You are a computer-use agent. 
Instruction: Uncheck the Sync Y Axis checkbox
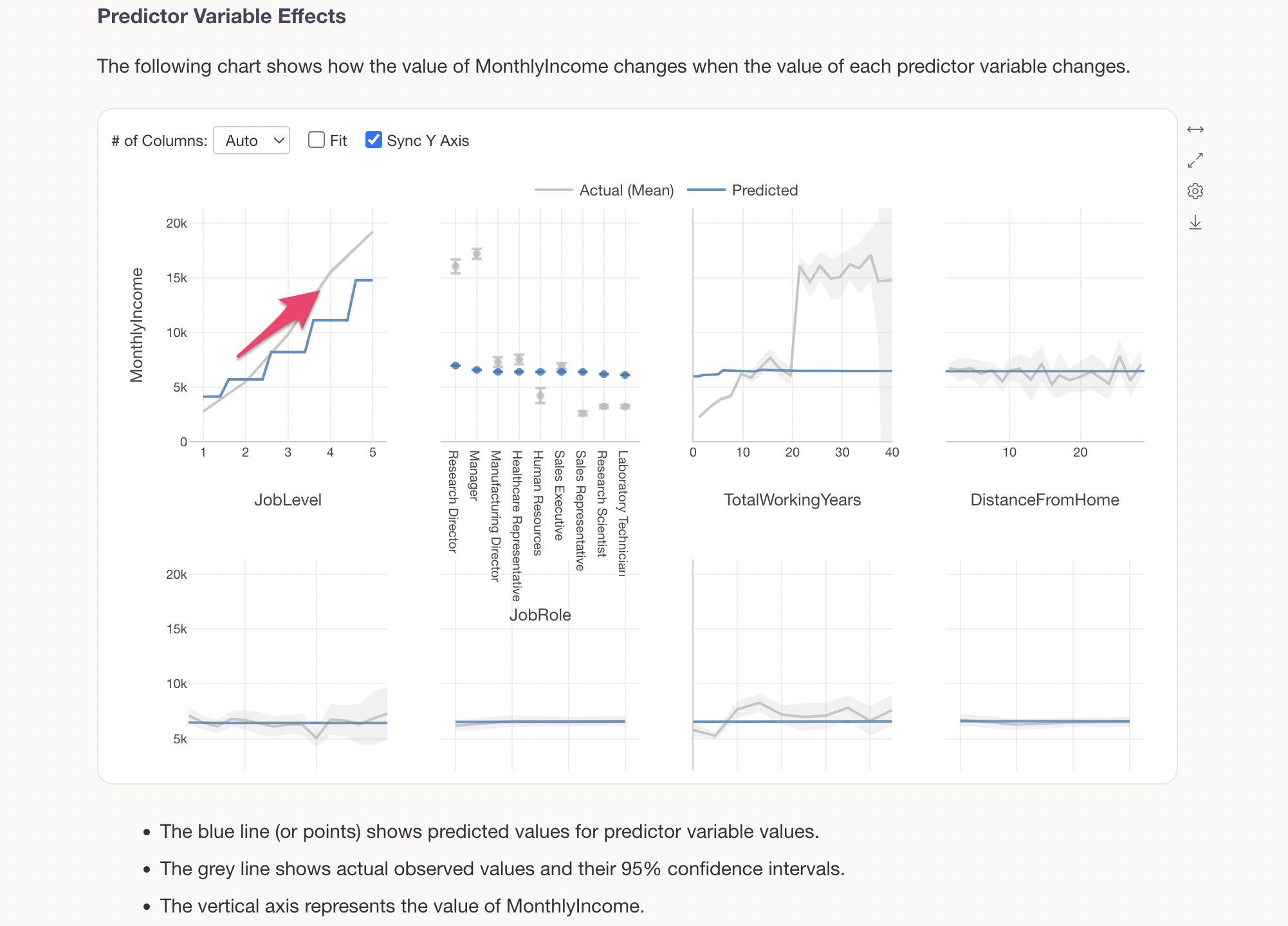(373, 140)
